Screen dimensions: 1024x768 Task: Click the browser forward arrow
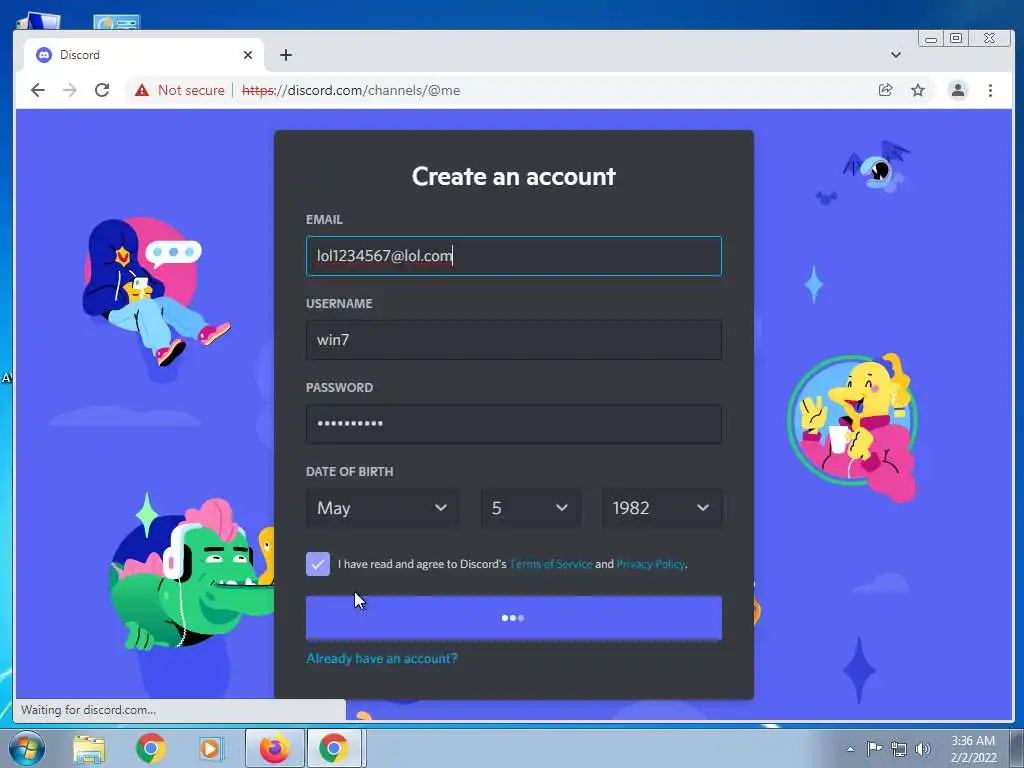coord(70,90)
